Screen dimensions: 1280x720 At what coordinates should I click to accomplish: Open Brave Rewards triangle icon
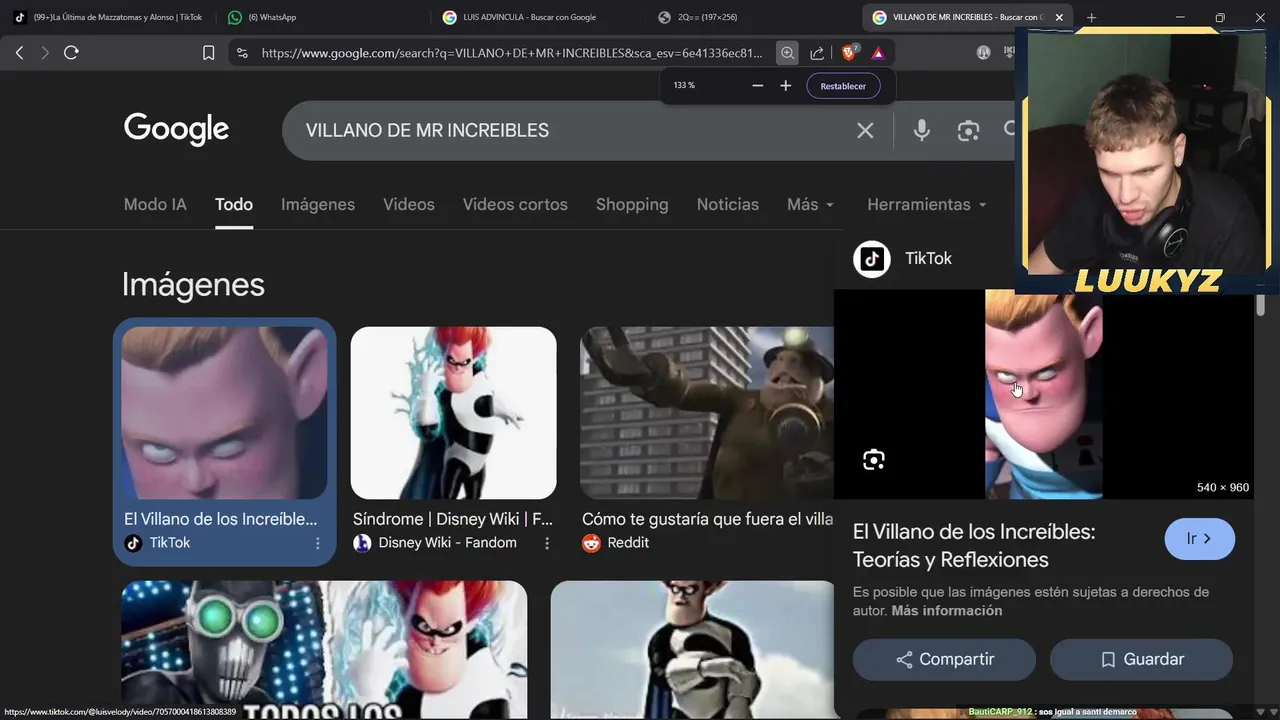coord(878,53)
